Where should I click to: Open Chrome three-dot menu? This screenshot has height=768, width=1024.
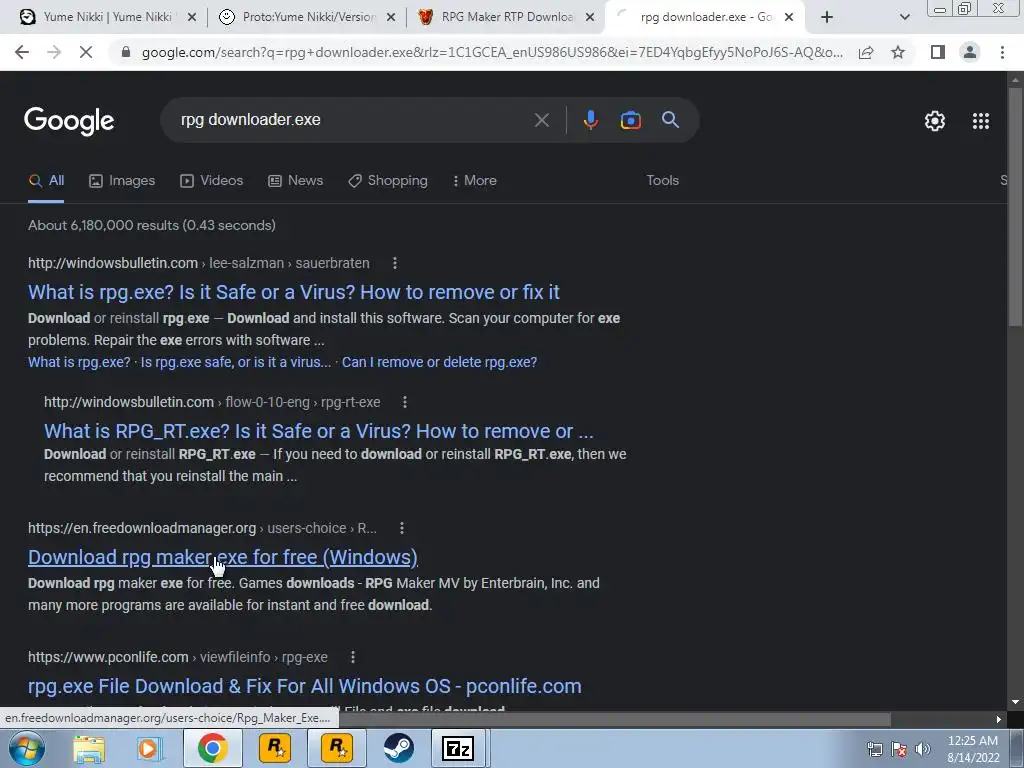click(1002, 52)
